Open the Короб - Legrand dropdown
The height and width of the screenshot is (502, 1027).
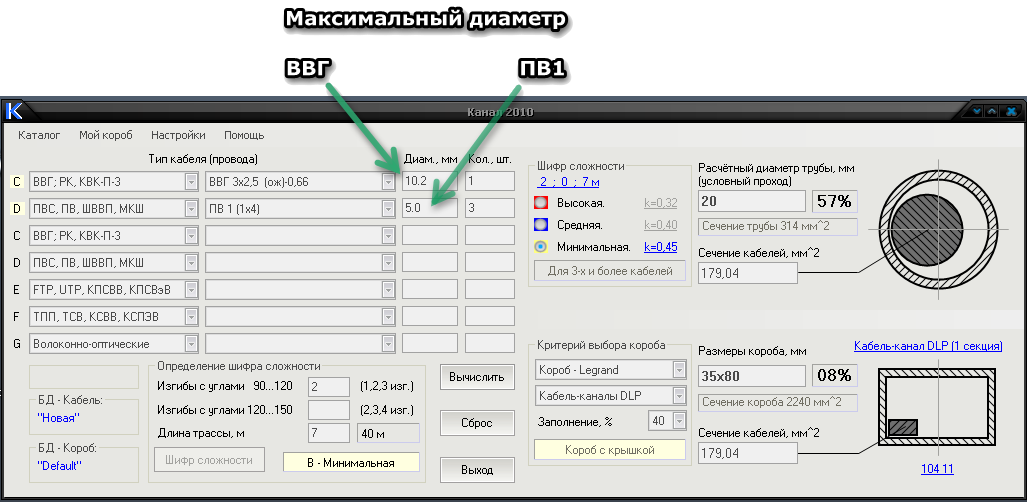pyautogui.click(x=679, y=370)
